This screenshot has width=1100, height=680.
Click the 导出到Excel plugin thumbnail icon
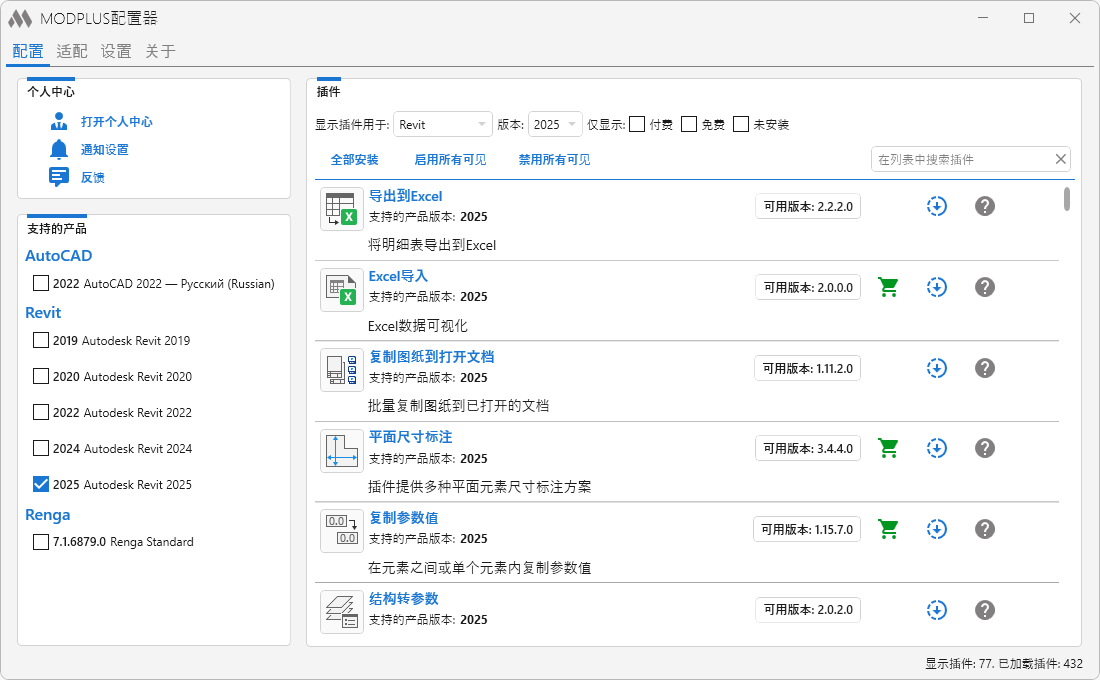click(x=342, y=208)
